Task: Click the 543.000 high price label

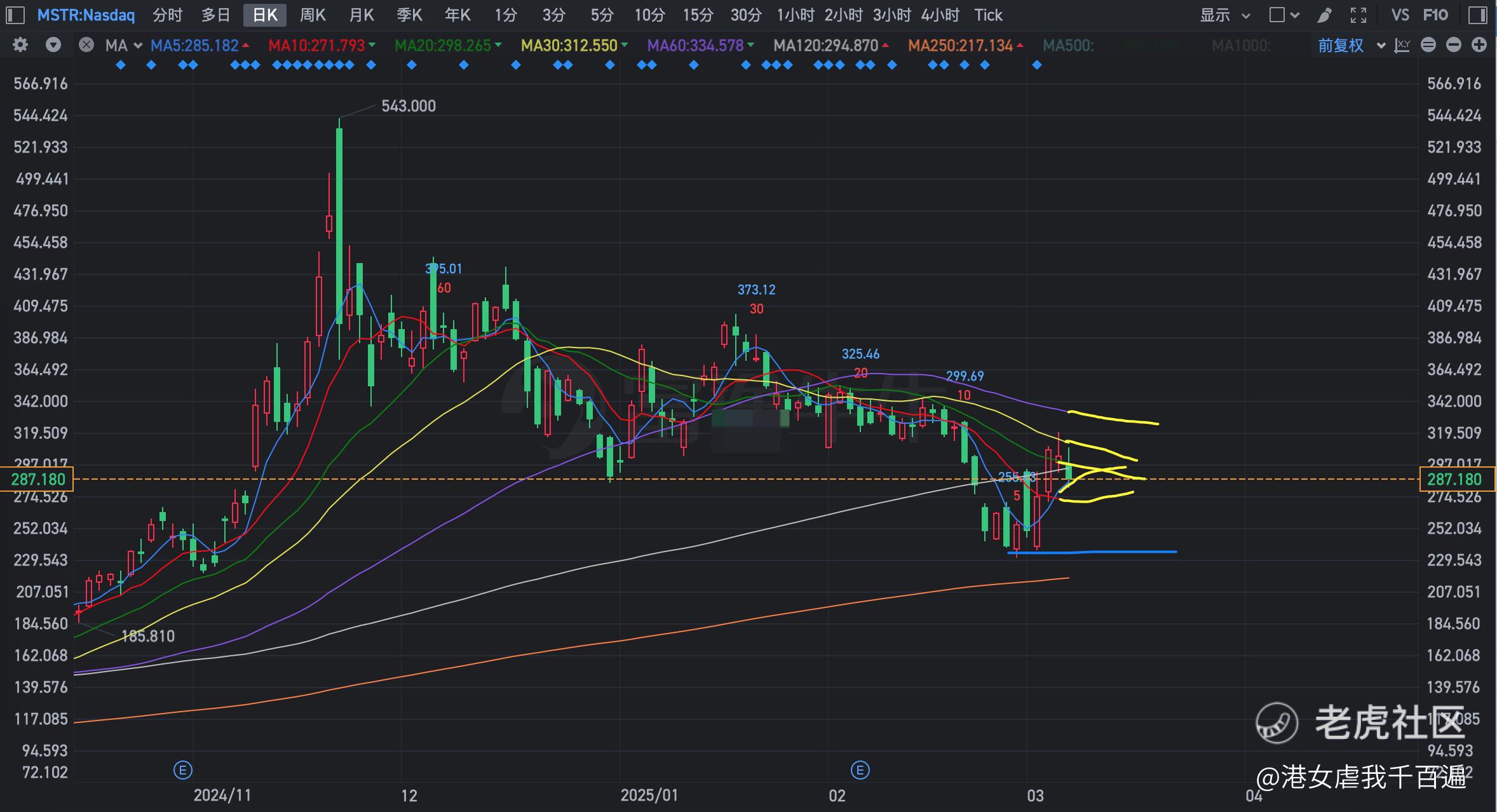Action: (409, 106)
